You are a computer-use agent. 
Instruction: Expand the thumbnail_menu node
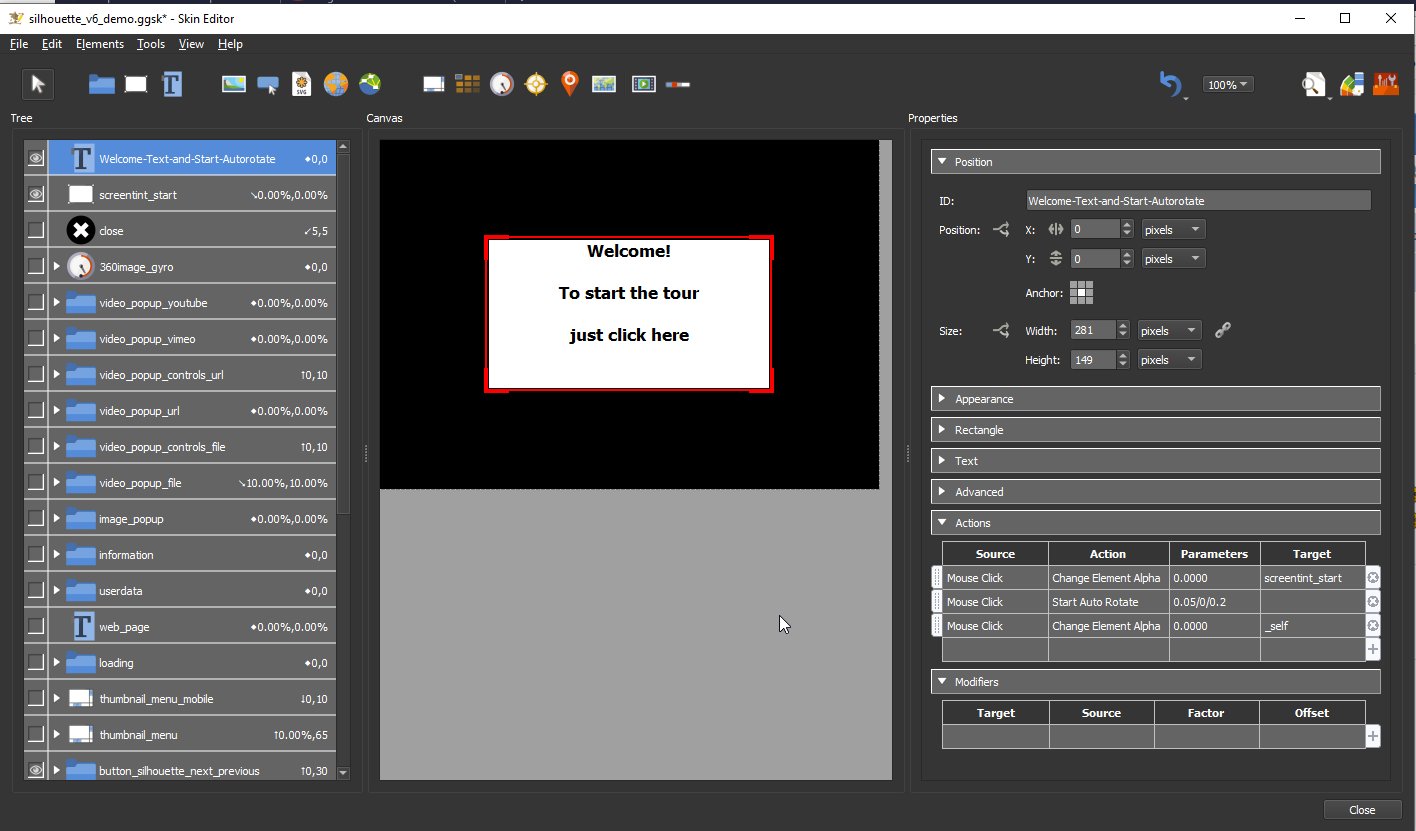(57, 735)
